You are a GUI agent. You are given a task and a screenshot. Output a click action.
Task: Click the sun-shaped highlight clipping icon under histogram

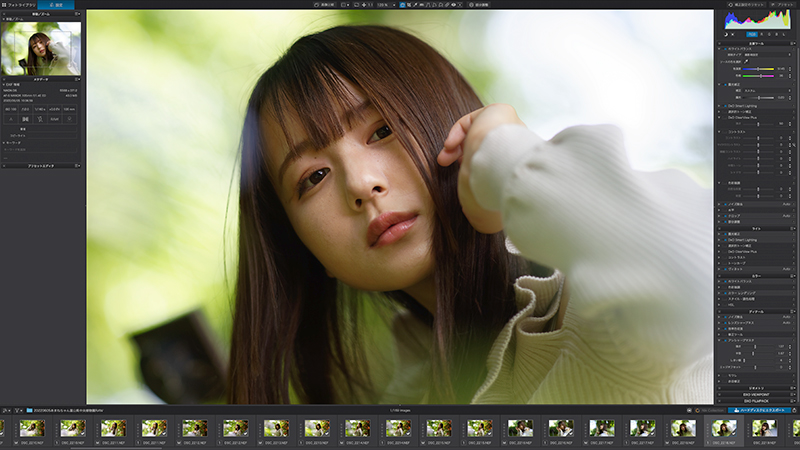click(x=733, y=35)
